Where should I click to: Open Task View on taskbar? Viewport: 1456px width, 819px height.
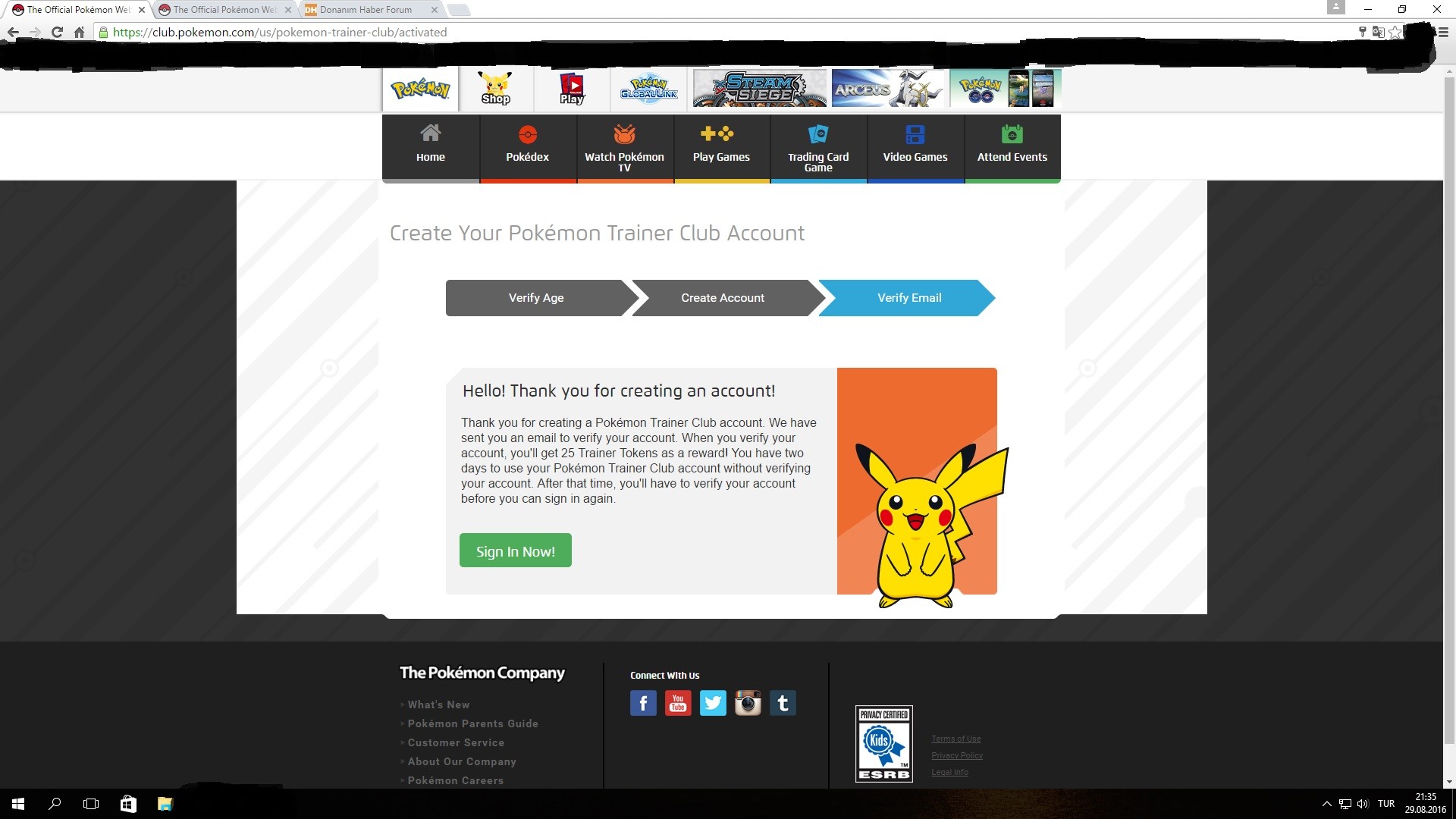91,804
